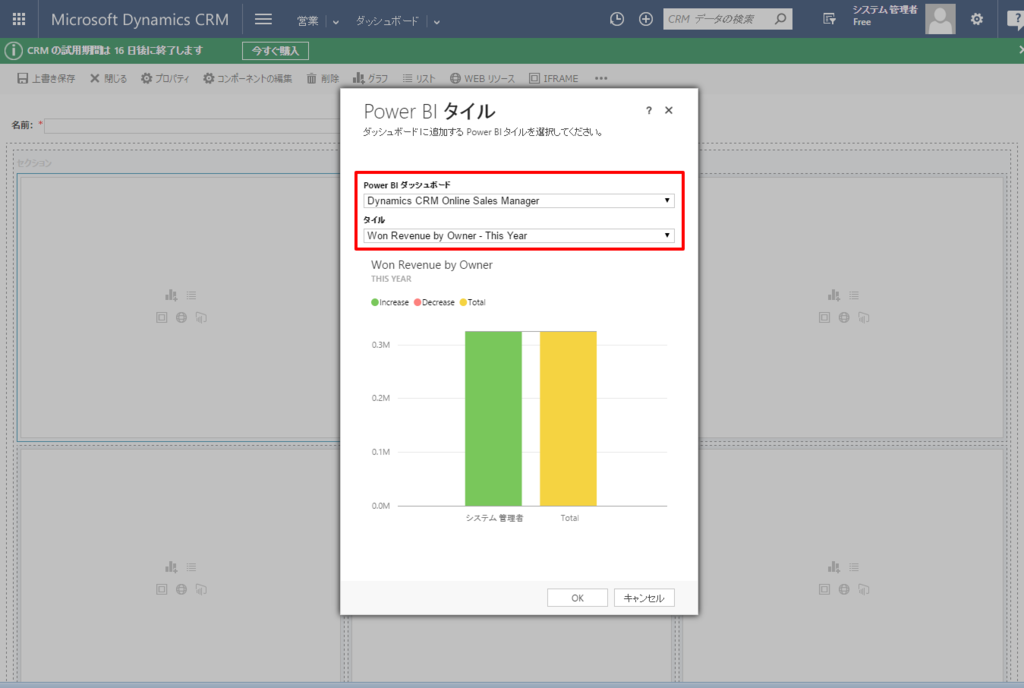1024x688 pixels.
Task: Open the app launcher grid
Action: pos(19,20)
